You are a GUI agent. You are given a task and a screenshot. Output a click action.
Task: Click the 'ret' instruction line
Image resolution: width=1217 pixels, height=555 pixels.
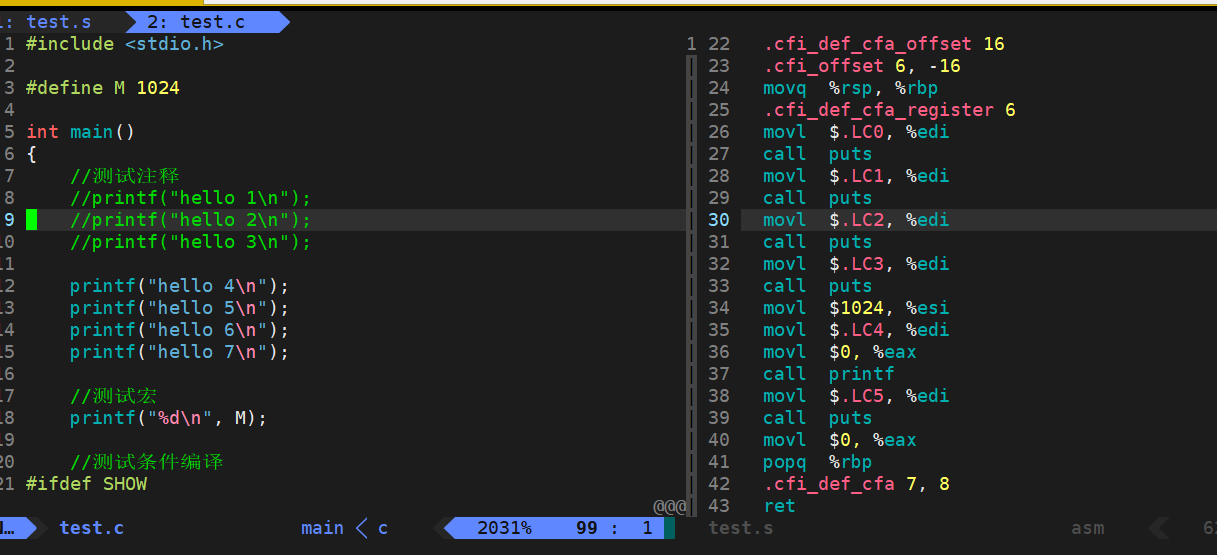[779, 506]
